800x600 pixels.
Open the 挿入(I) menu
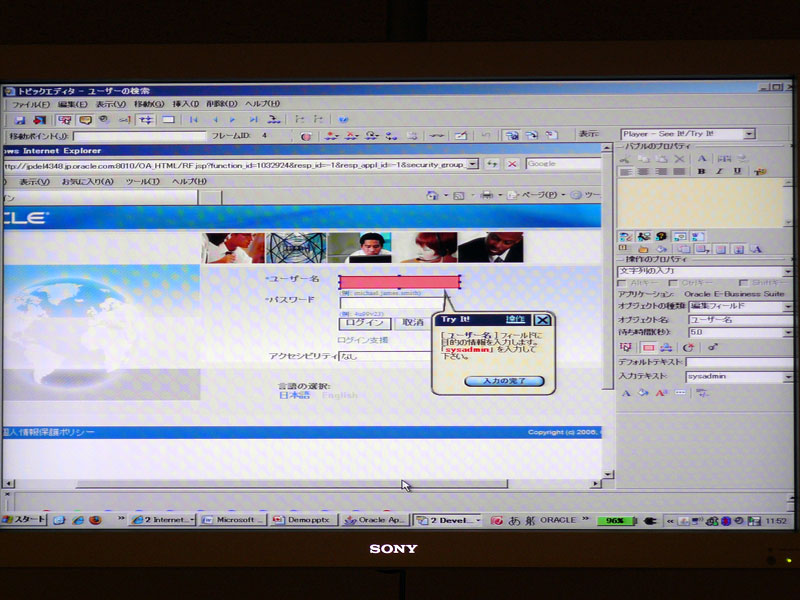(x=186, y=104)
